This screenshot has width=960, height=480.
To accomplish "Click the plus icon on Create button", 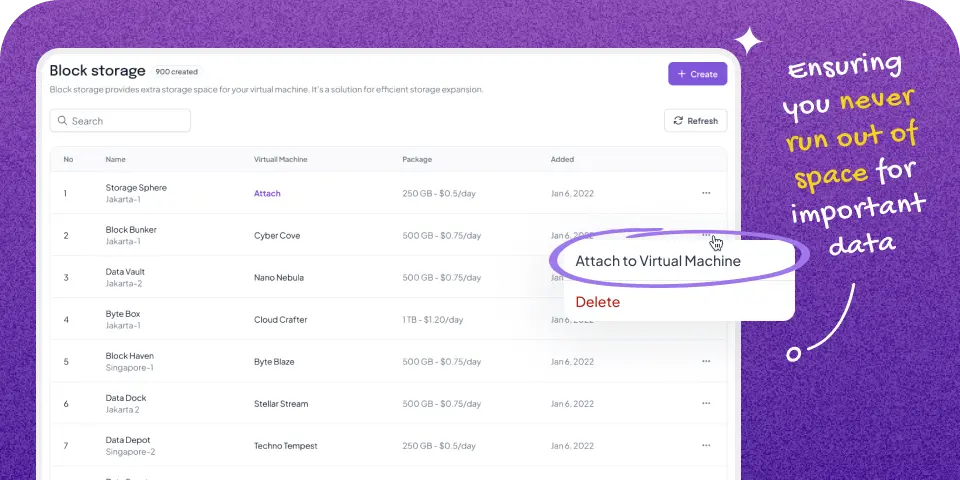I will (682, 74).
